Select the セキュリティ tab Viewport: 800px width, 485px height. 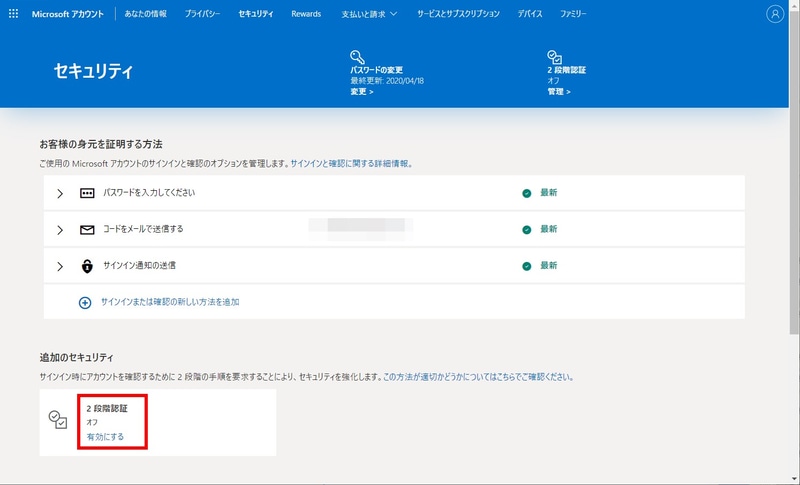click(256, 14)
